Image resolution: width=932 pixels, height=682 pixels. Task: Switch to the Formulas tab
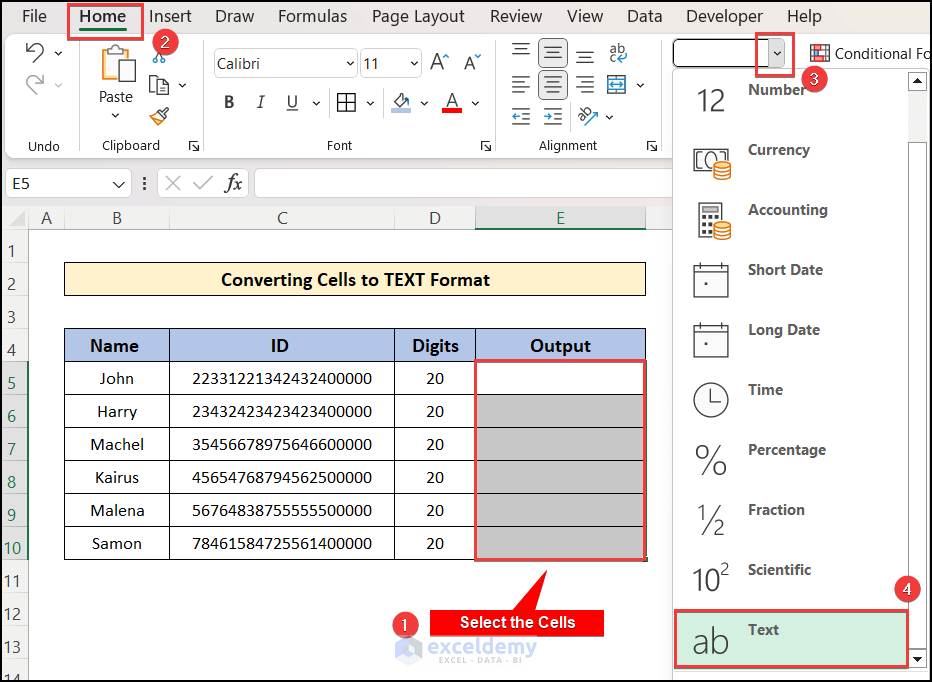click(313, 16)
